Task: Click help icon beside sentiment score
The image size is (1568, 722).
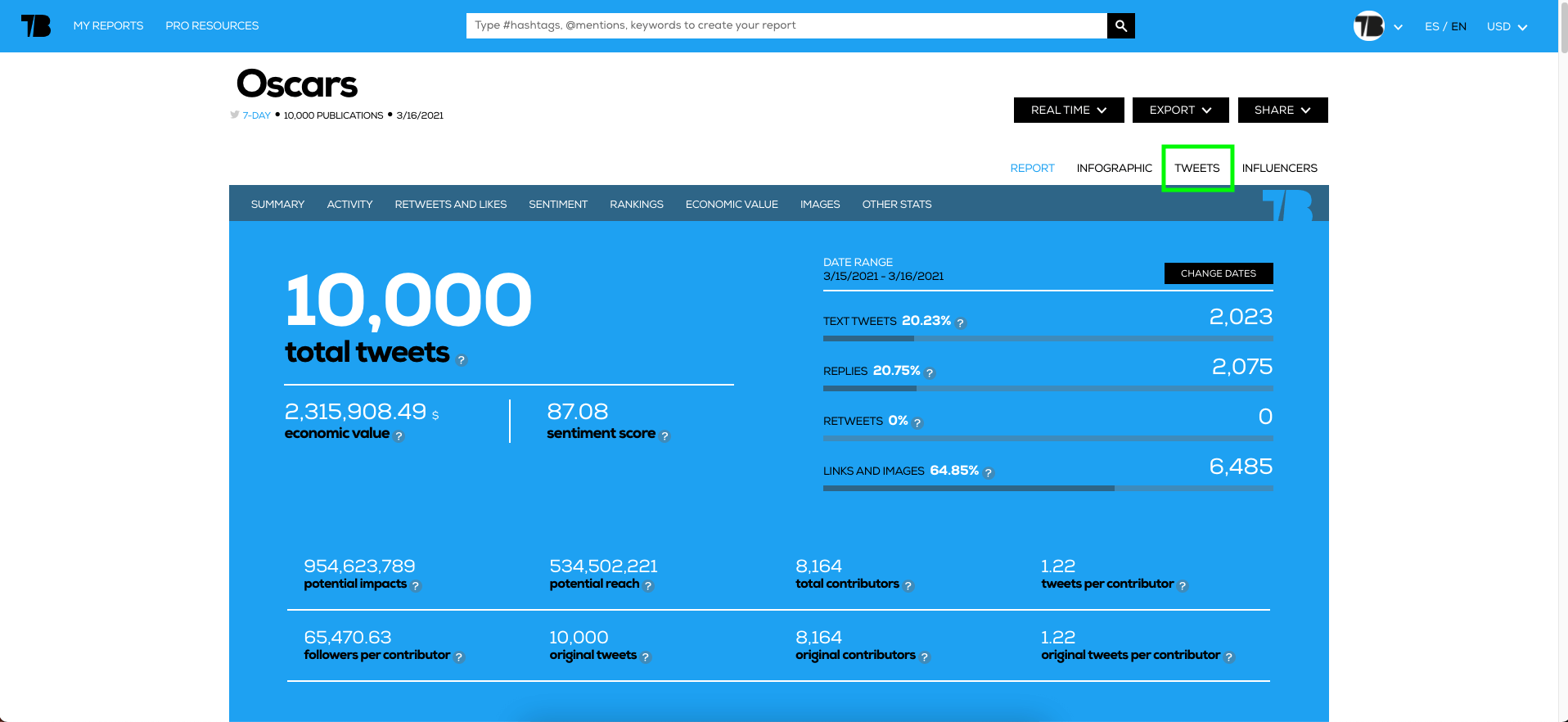Action: point(665,436)
